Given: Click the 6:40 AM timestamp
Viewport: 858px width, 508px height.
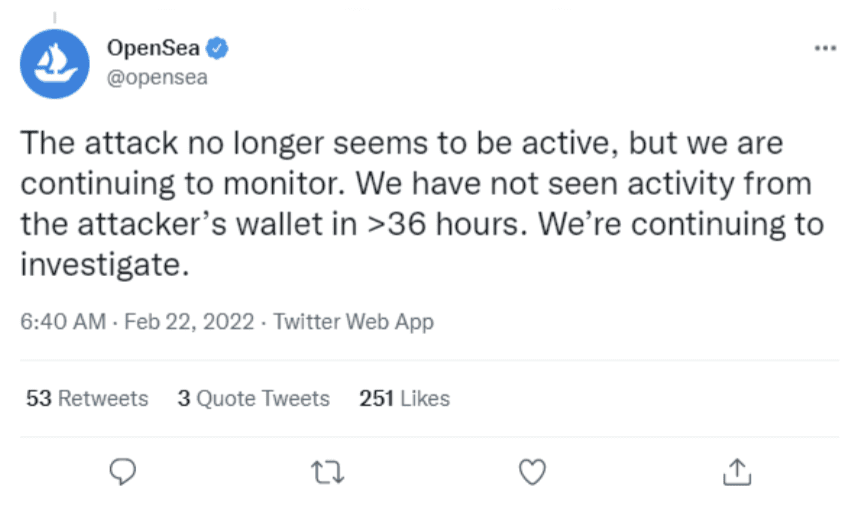Looking at the screenshot, I should click(63, 321).
